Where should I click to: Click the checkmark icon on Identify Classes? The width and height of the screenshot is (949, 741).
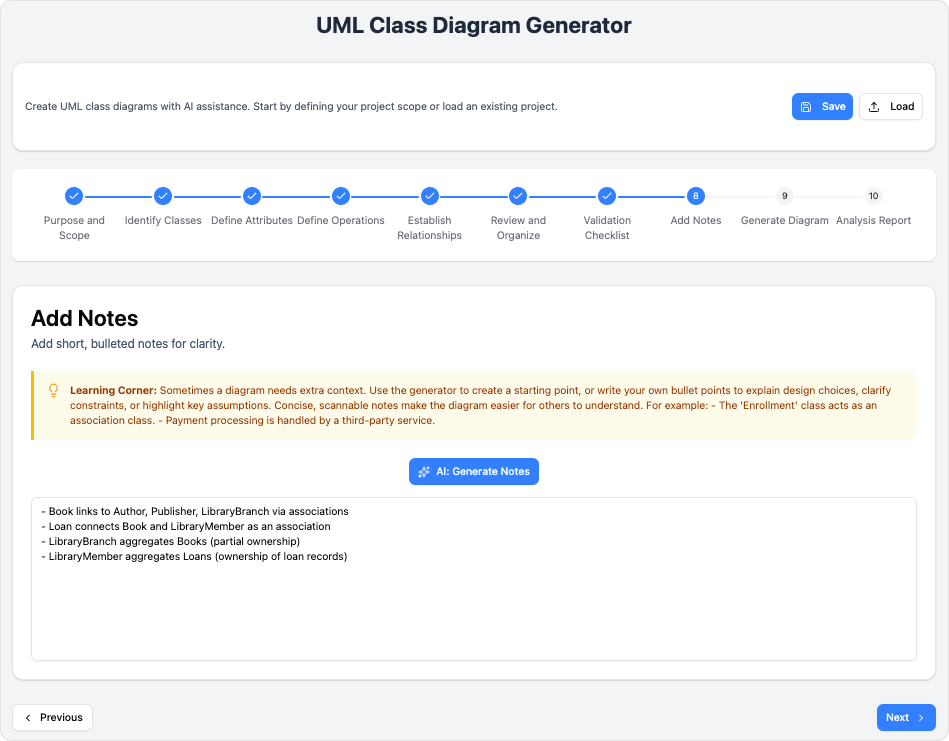(163, 196)
